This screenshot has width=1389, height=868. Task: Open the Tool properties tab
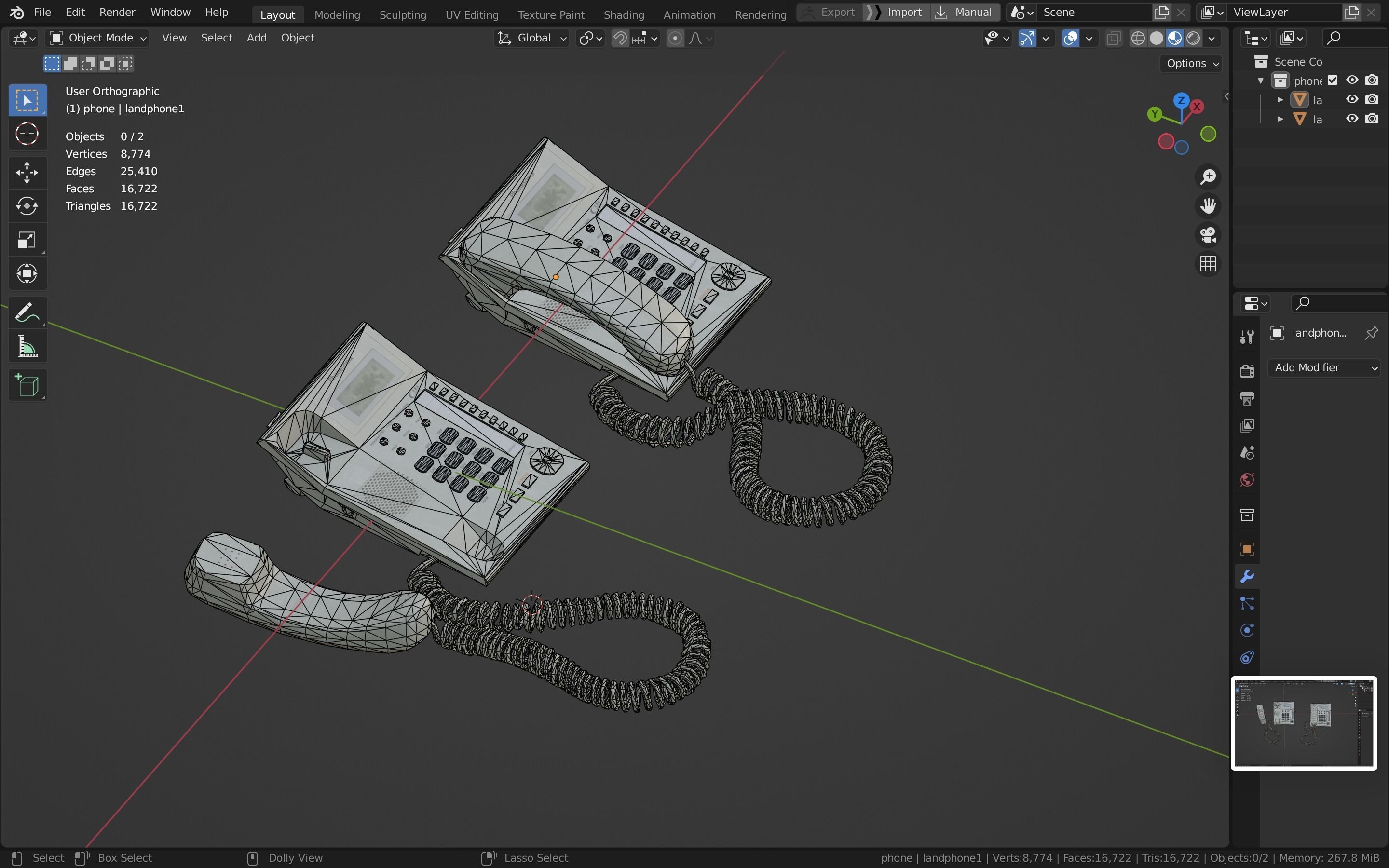1247,337
